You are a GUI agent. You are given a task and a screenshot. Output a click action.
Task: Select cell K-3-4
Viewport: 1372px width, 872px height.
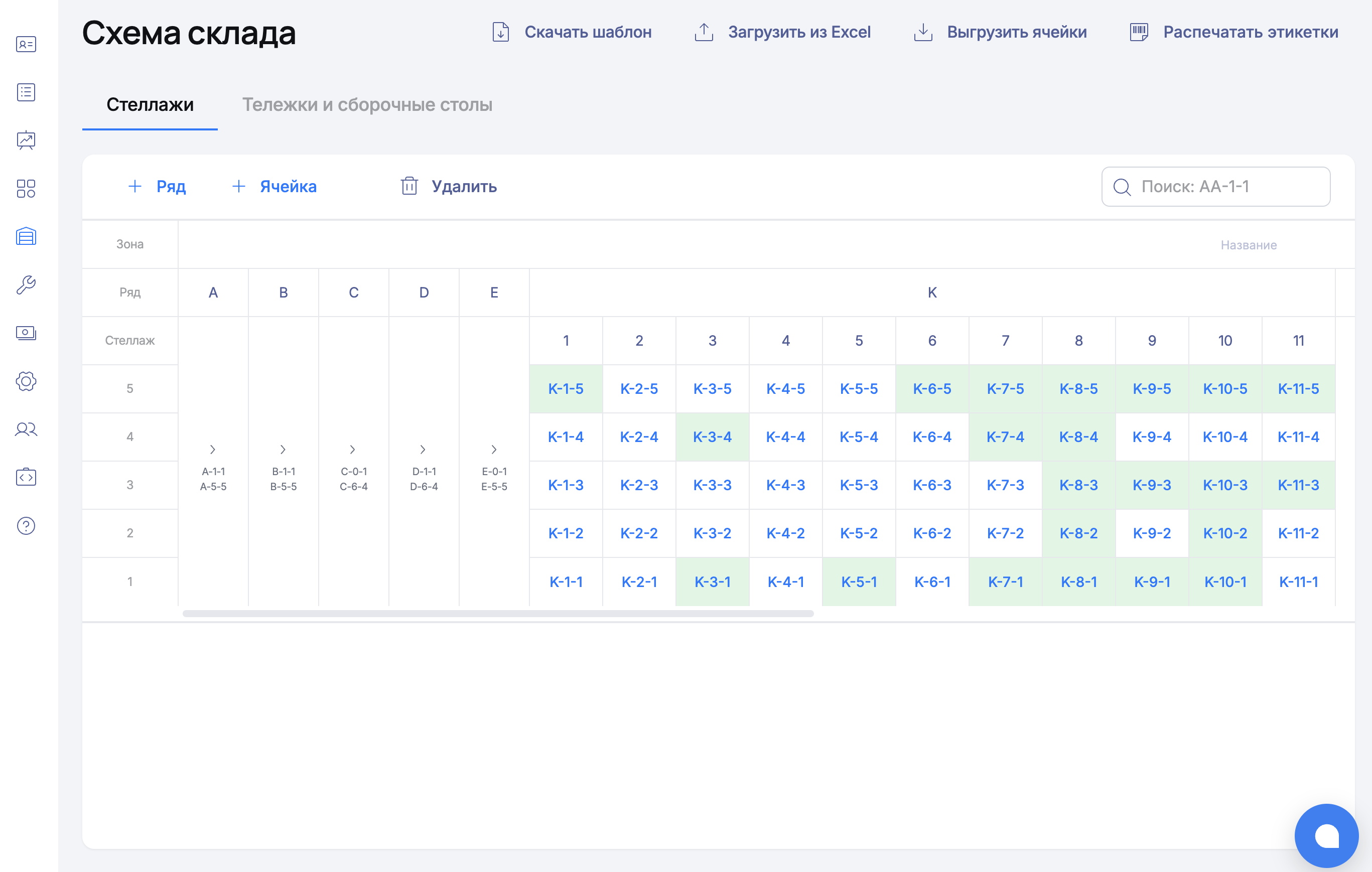pyautogui.click(x=712, y=437)
